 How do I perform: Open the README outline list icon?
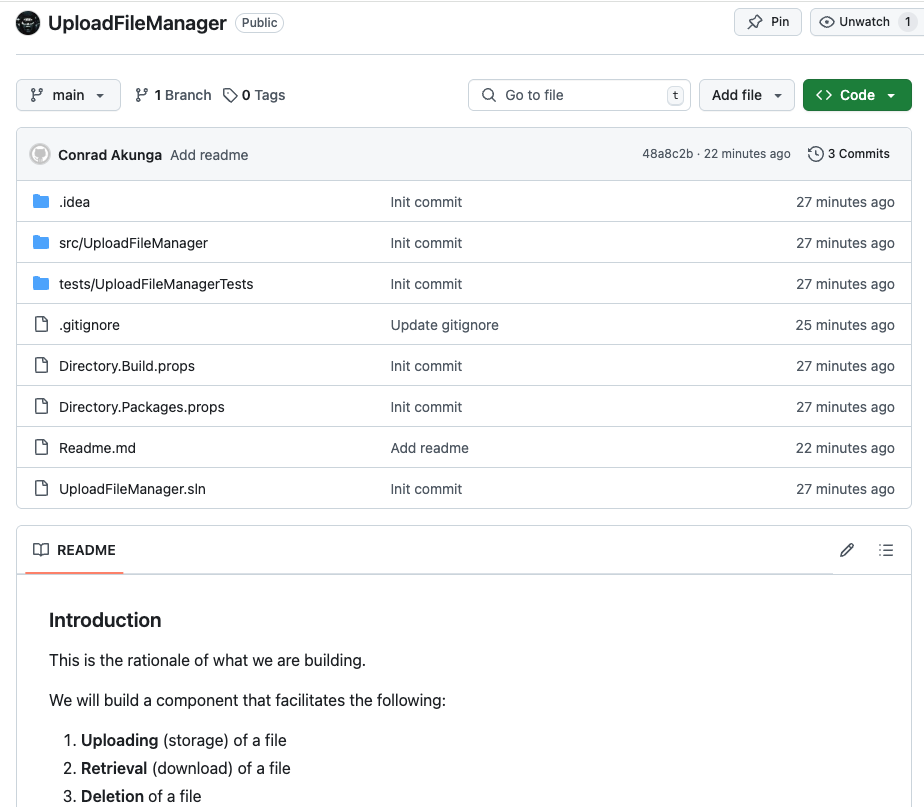[885, 550]
